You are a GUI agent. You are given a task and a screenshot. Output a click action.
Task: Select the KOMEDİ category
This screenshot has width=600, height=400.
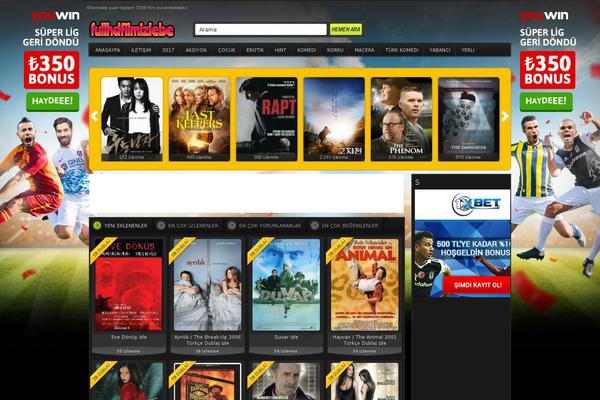(x=307, y=50)
